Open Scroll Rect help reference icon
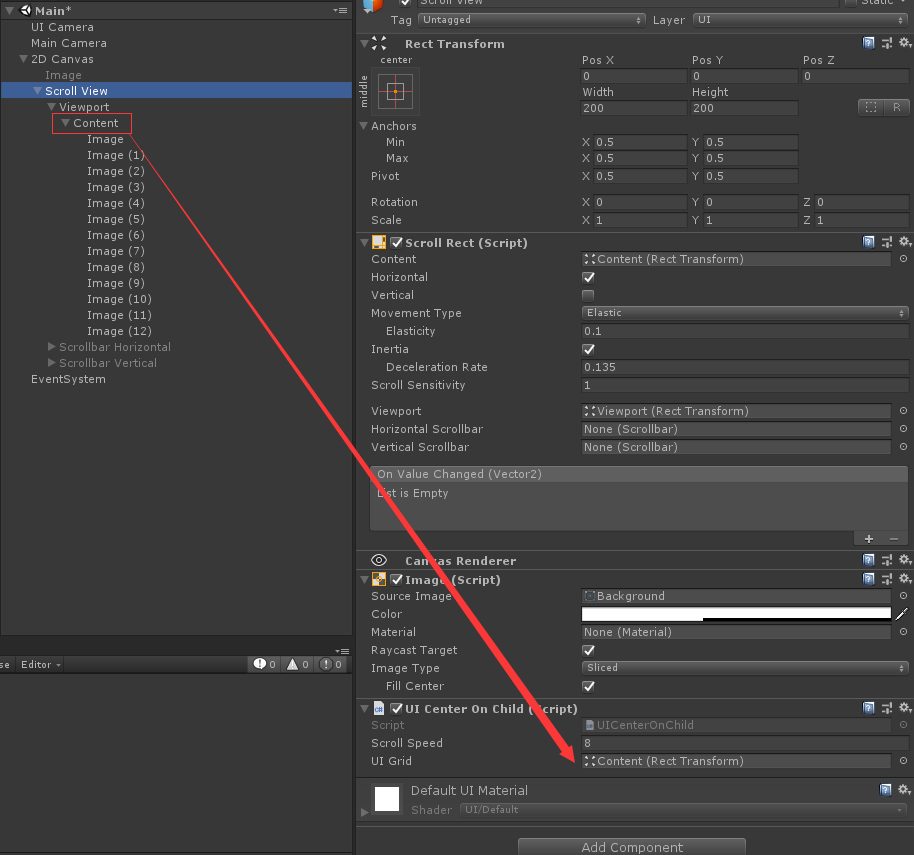 (869, 242)
